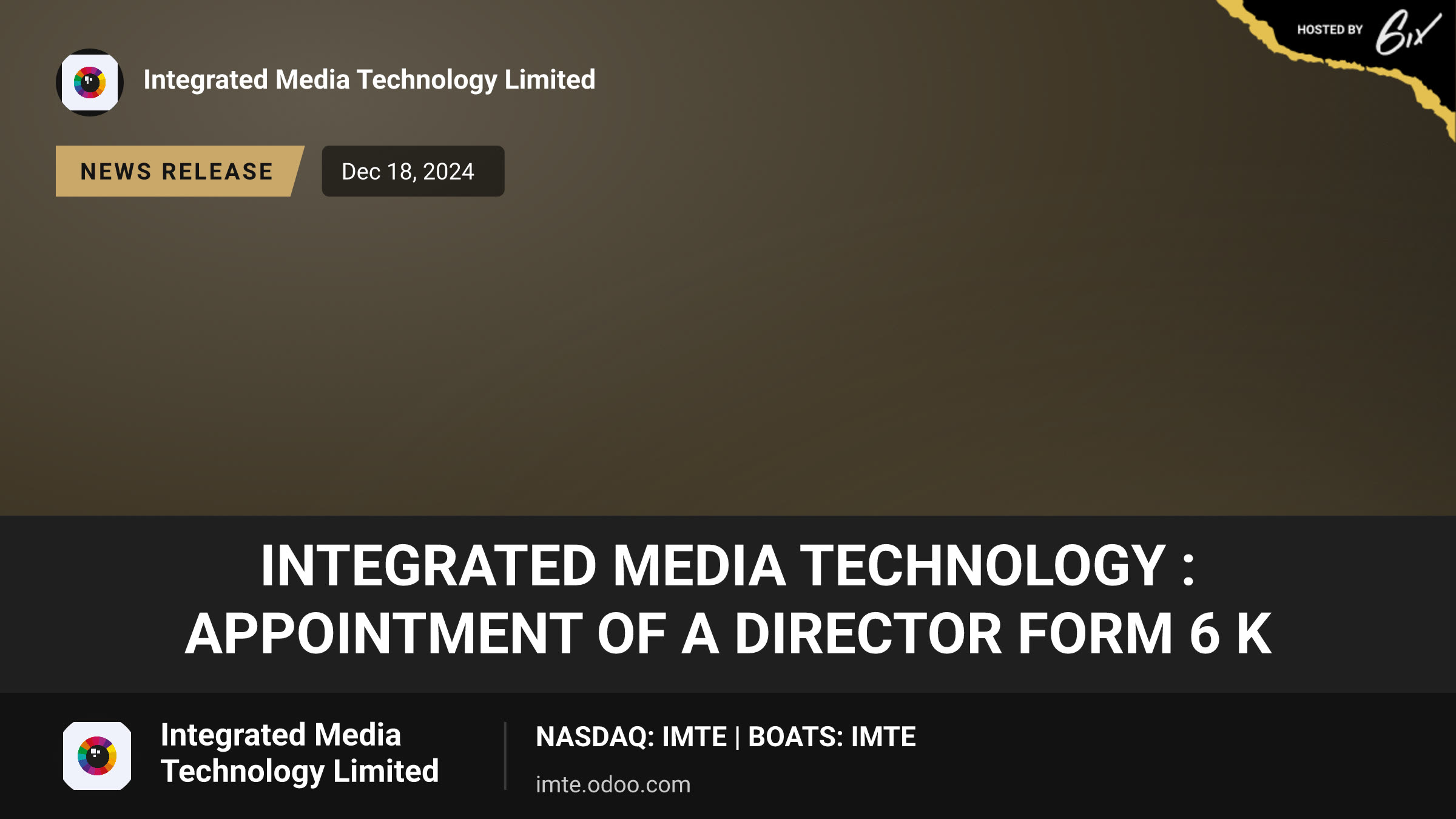Click the vertical divider in the footer
This screenshot has width=1456, height=819.
(x=505, y=755)
